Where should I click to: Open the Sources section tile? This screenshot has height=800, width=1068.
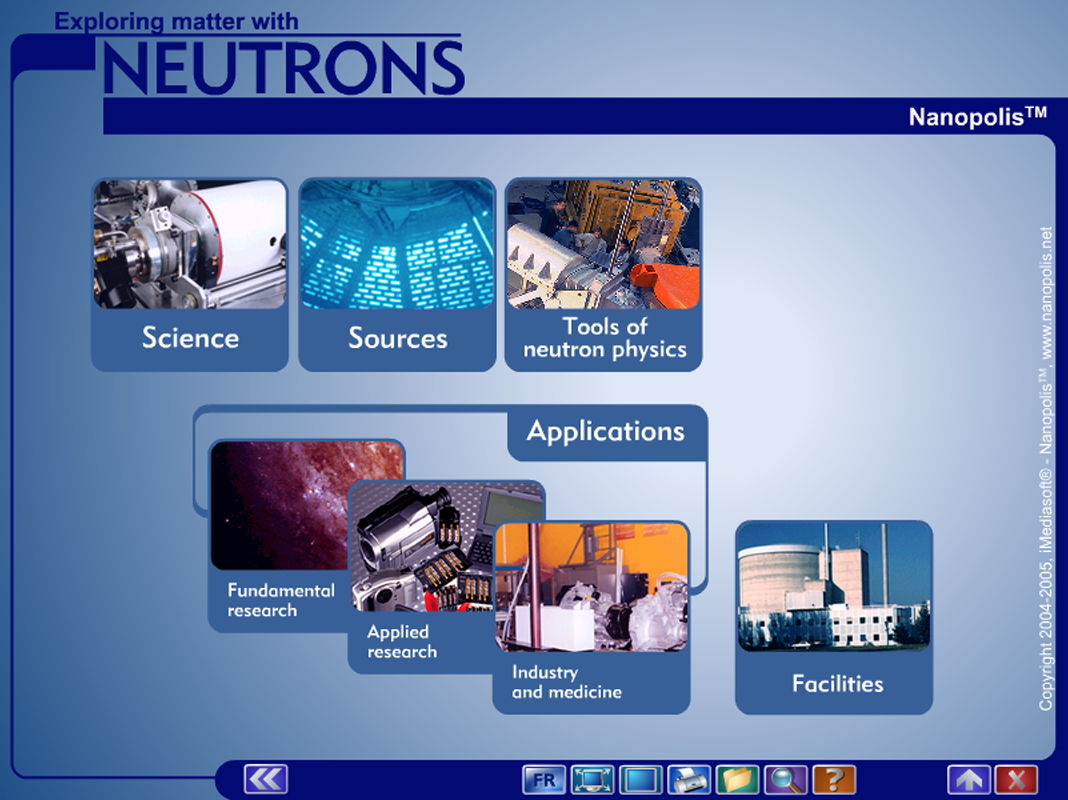point(397,275)
